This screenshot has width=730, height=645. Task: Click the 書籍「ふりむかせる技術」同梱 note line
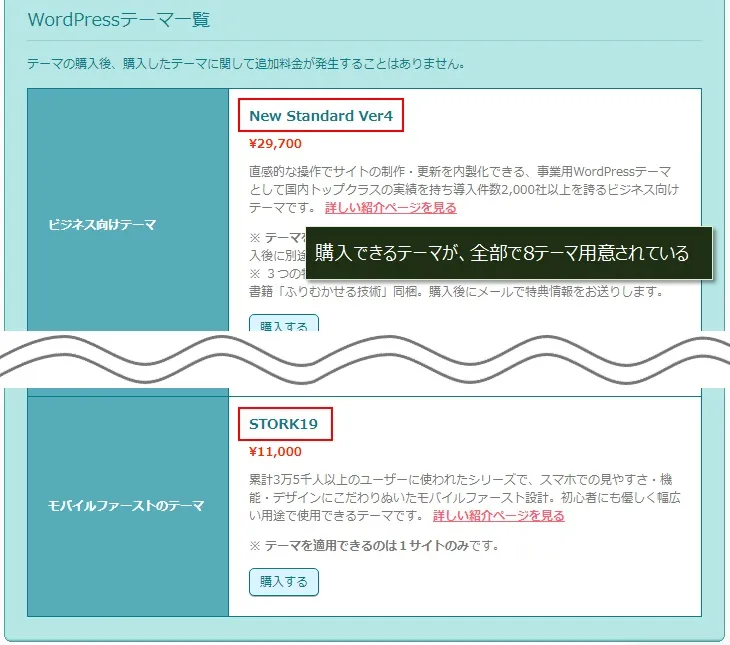[x=456, y=292]
